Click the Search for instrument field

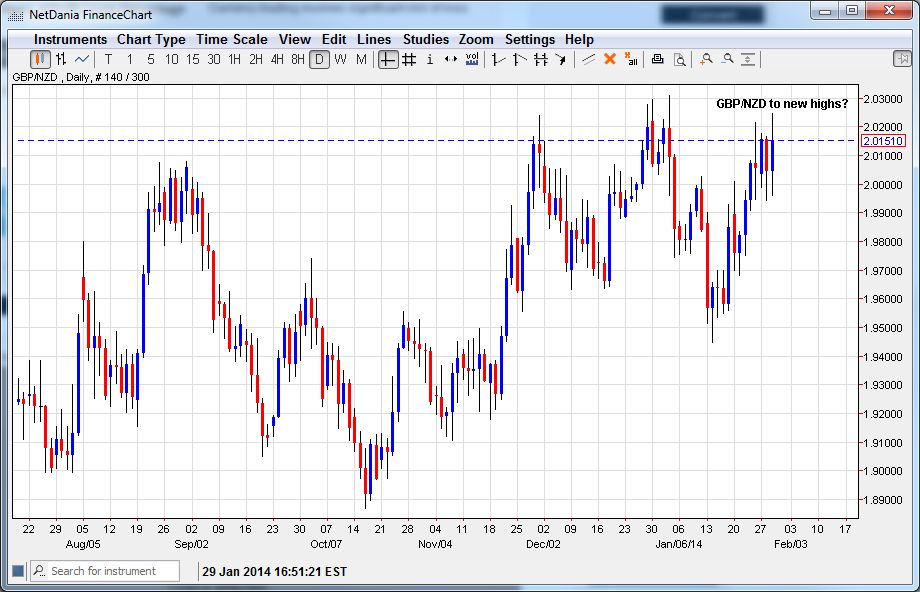coord(105,571)
